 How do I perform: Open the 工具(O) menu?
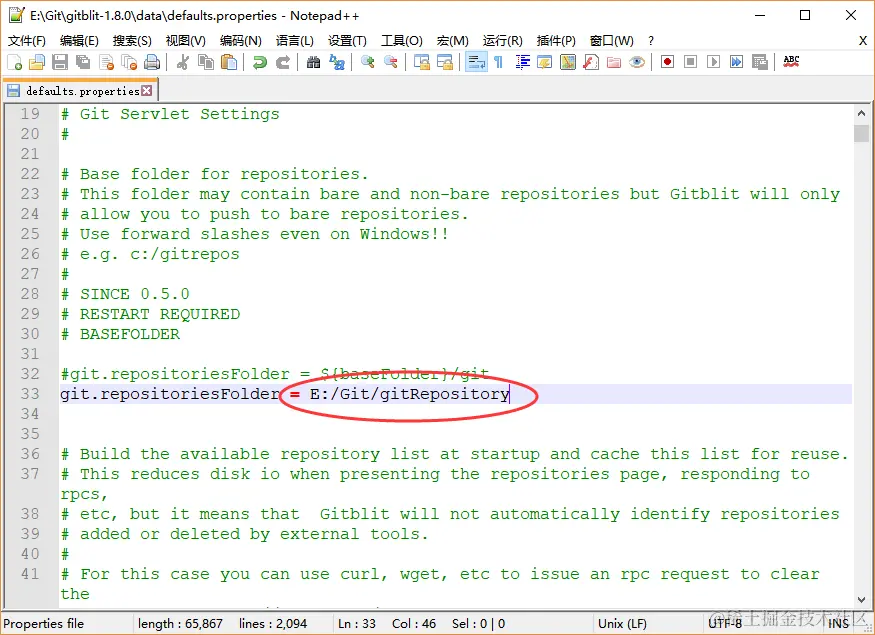click(x=402, y=41)
